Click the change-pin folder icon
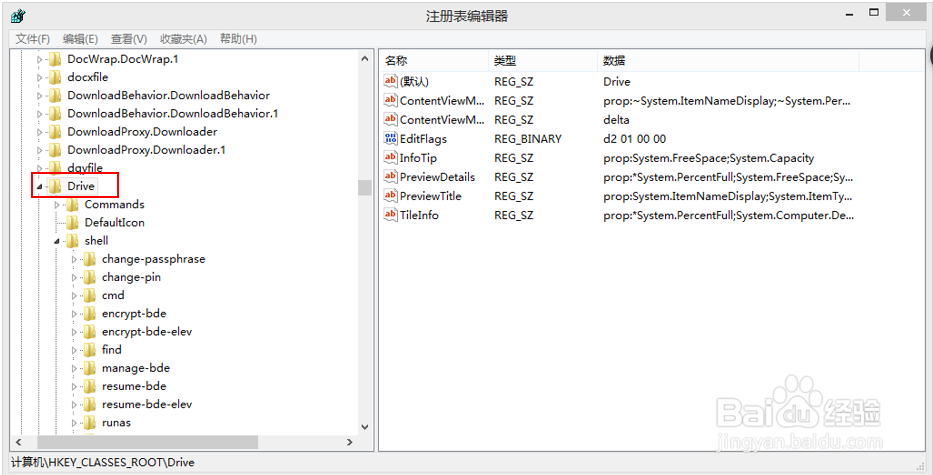The height and width of the screenshot is (475, 933). (90, 277)
